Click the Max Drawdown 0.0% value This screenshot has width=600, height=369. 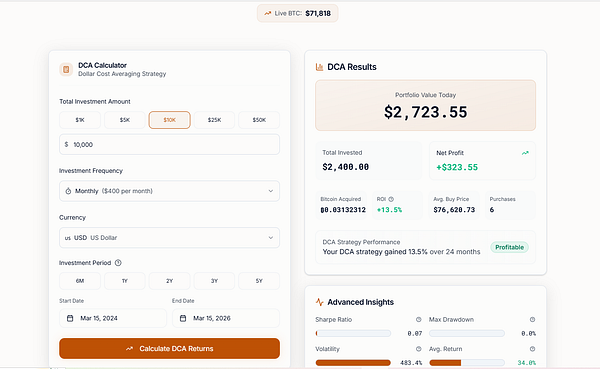[528, 333]
